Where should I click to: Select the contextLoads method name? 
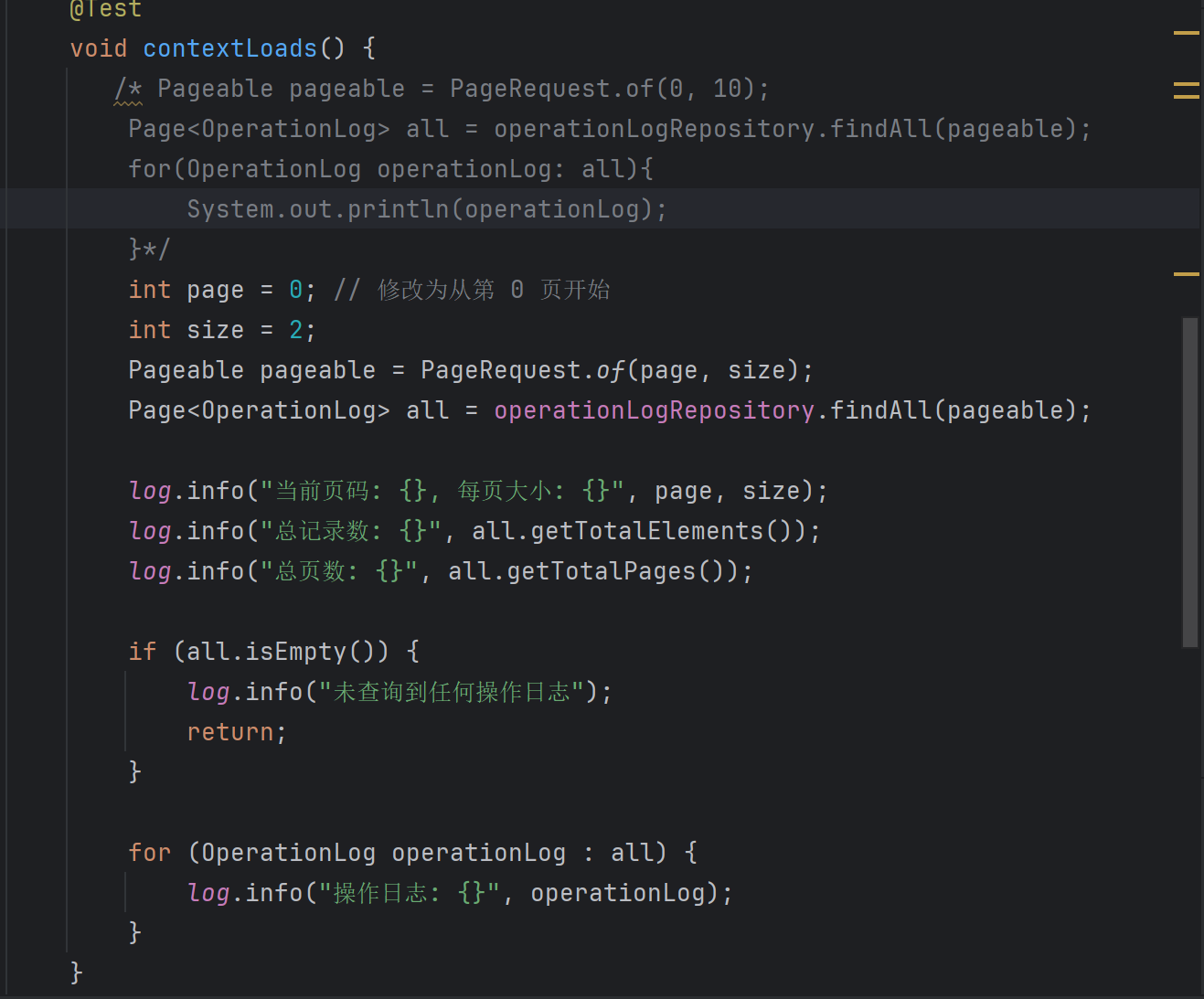coord(229,48)
